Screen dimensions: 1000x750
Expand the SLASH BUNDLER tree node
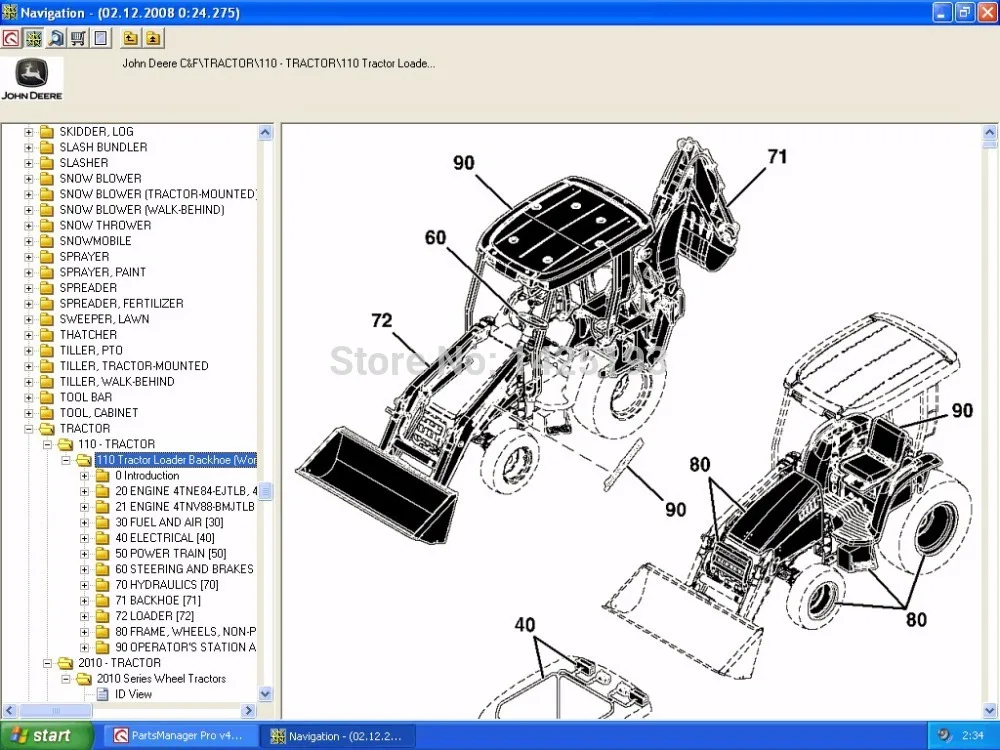pos(28,147)
